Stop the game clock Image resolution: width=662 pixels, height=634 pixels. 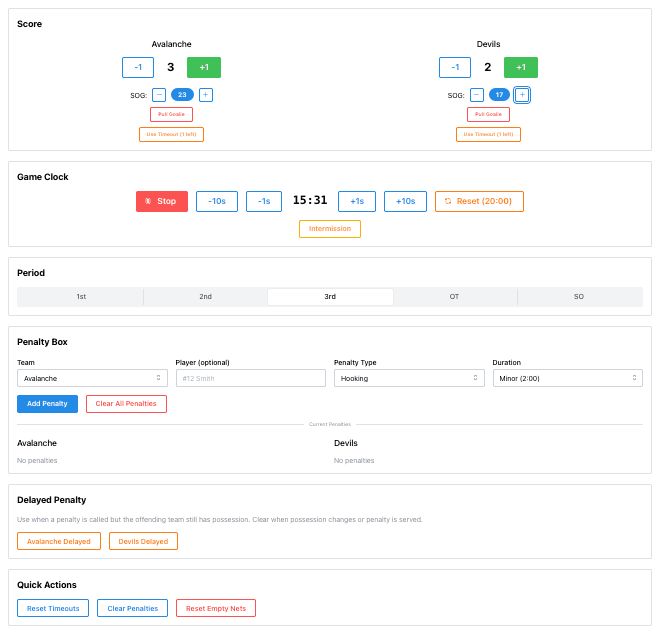162,201
